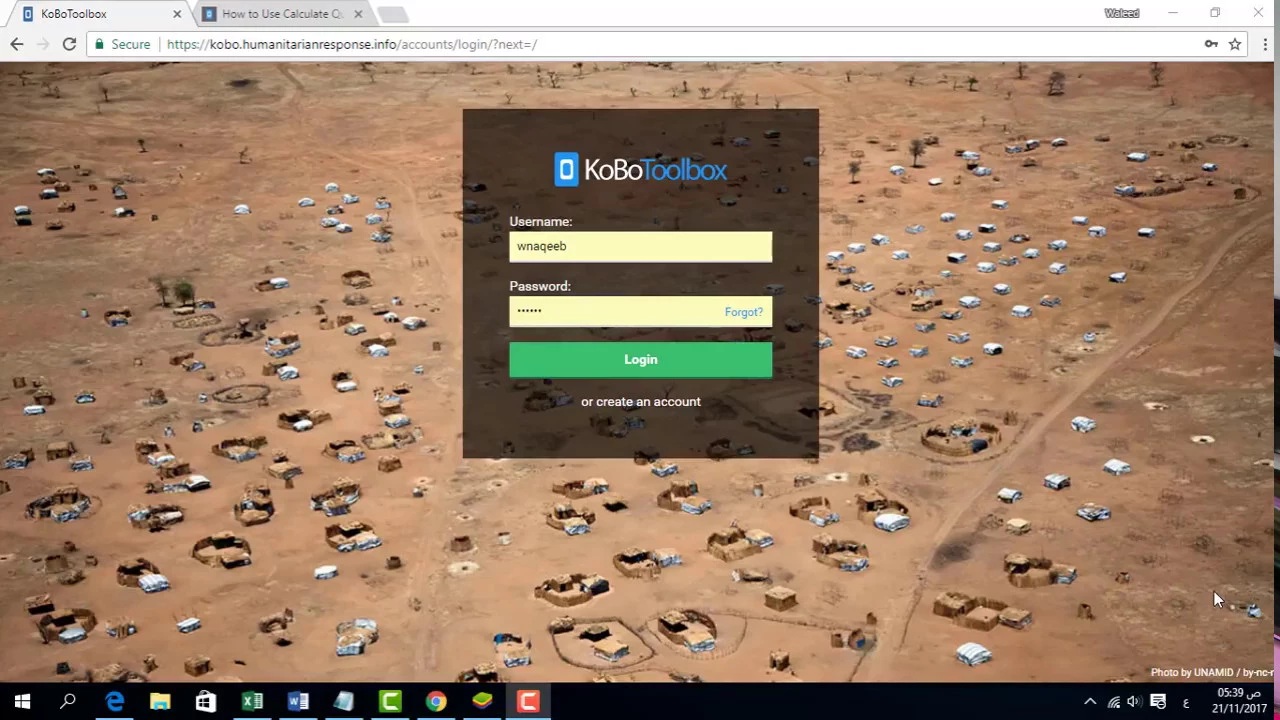Open Excel from the taskbar
1280x720 pixels.
tap(252, 702)
